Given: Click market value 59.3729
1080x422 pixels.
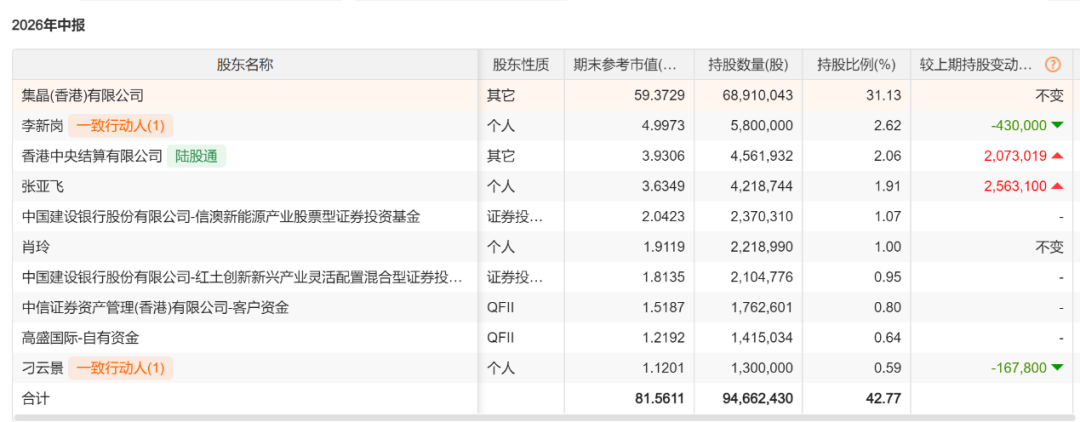Looking at the screenshot, I should 660,96.
